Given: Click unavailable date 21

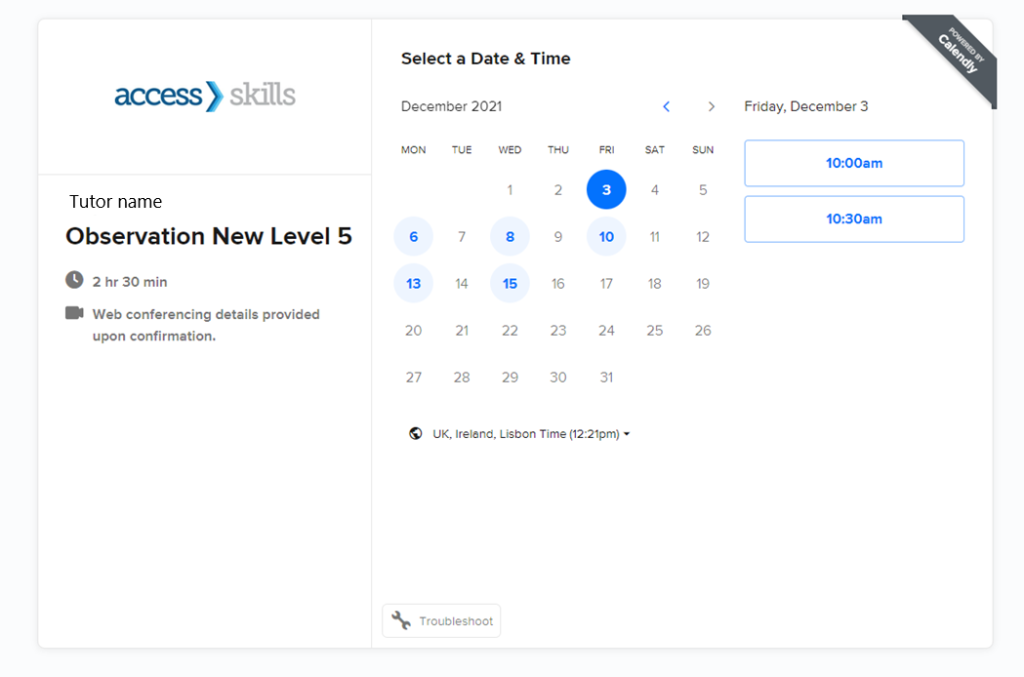Looking at the screenshot, I should click(x=462, y=331).
